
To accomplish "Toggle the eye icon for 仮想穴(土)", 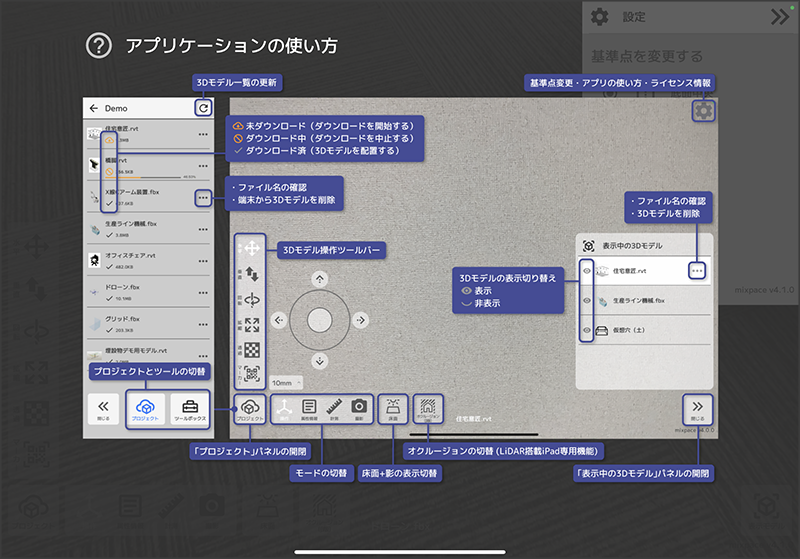I will click(587, 329).
